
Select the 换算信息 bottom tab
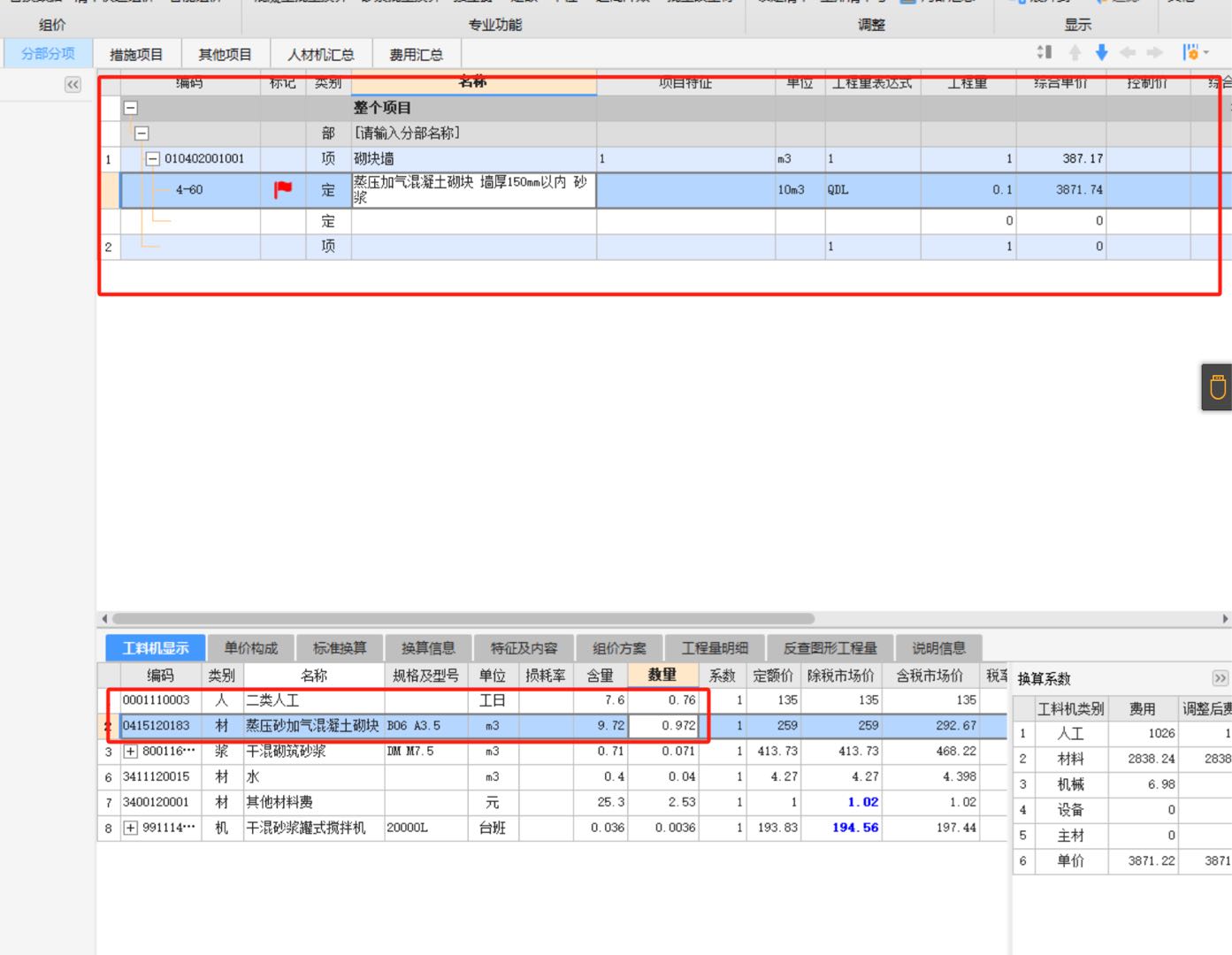(x=428, y=648)
